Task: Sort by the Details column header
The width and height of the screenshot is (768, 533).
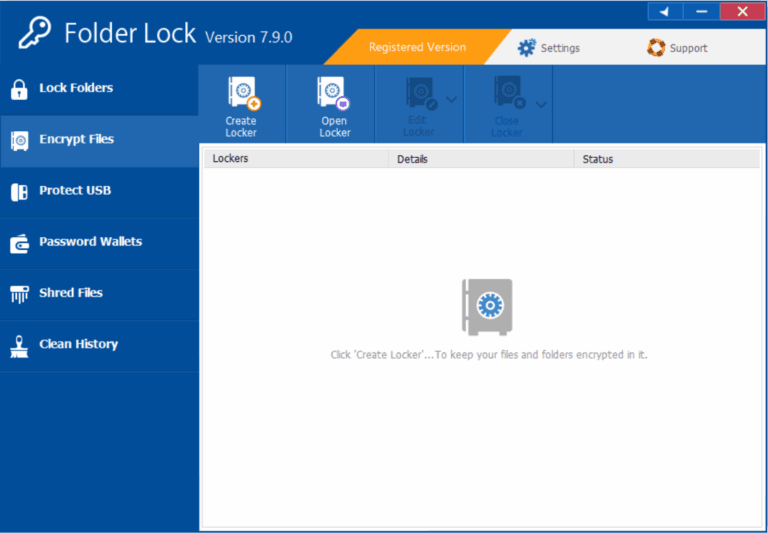Action: coord(481,159)
